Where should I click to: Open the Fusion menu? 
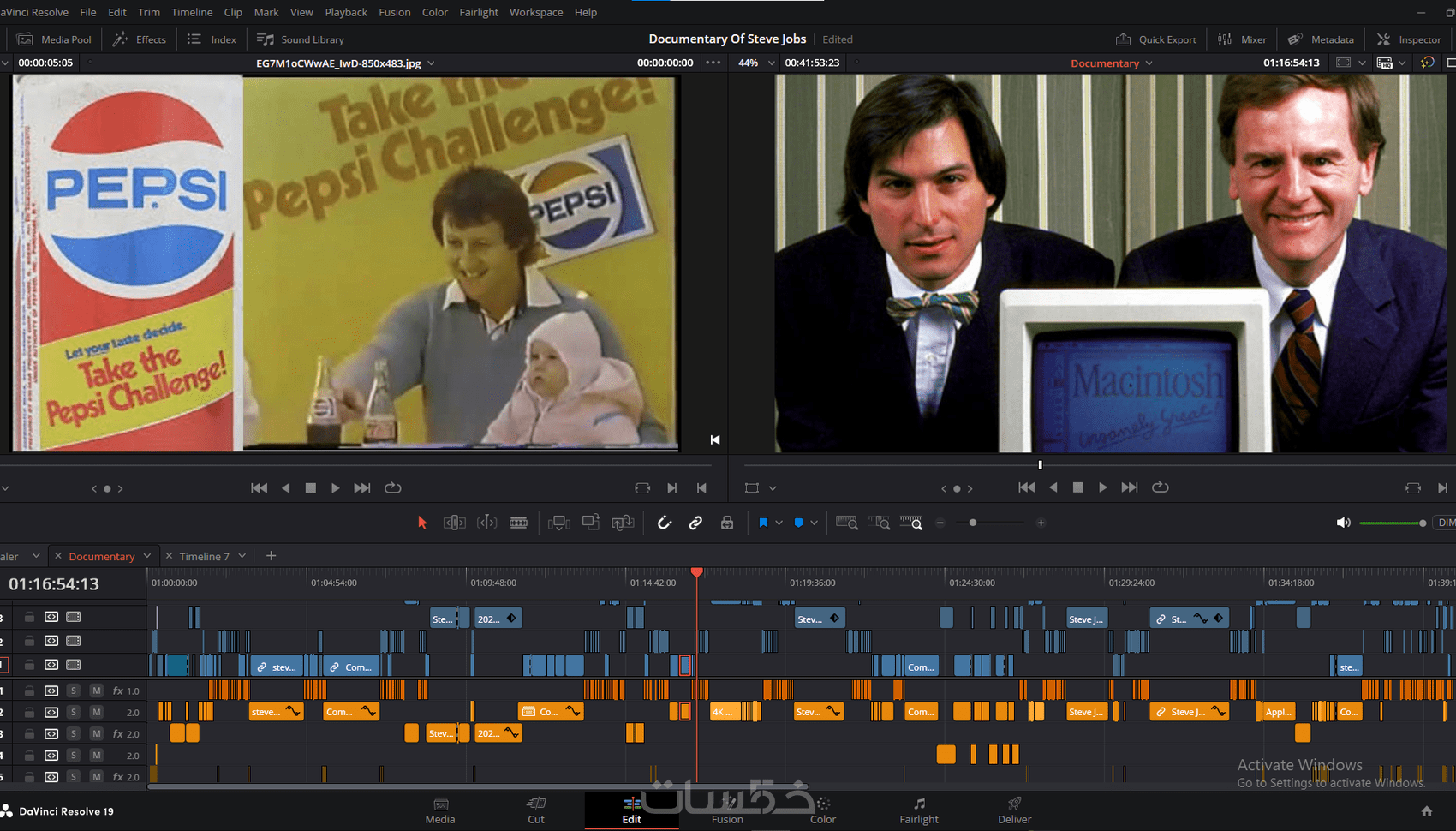394,12
